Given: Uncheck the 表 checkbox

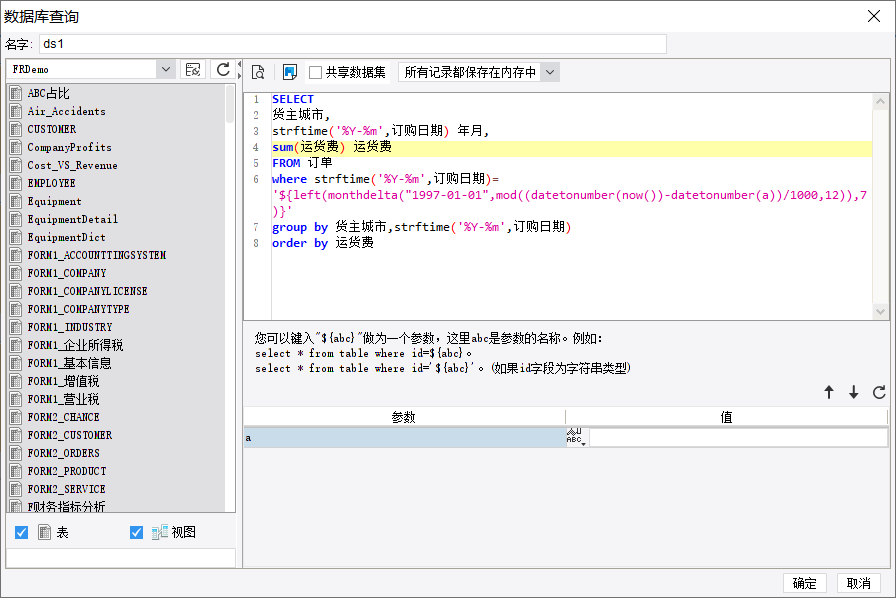Looking at the screenshot, I should (x=21, y=532).
